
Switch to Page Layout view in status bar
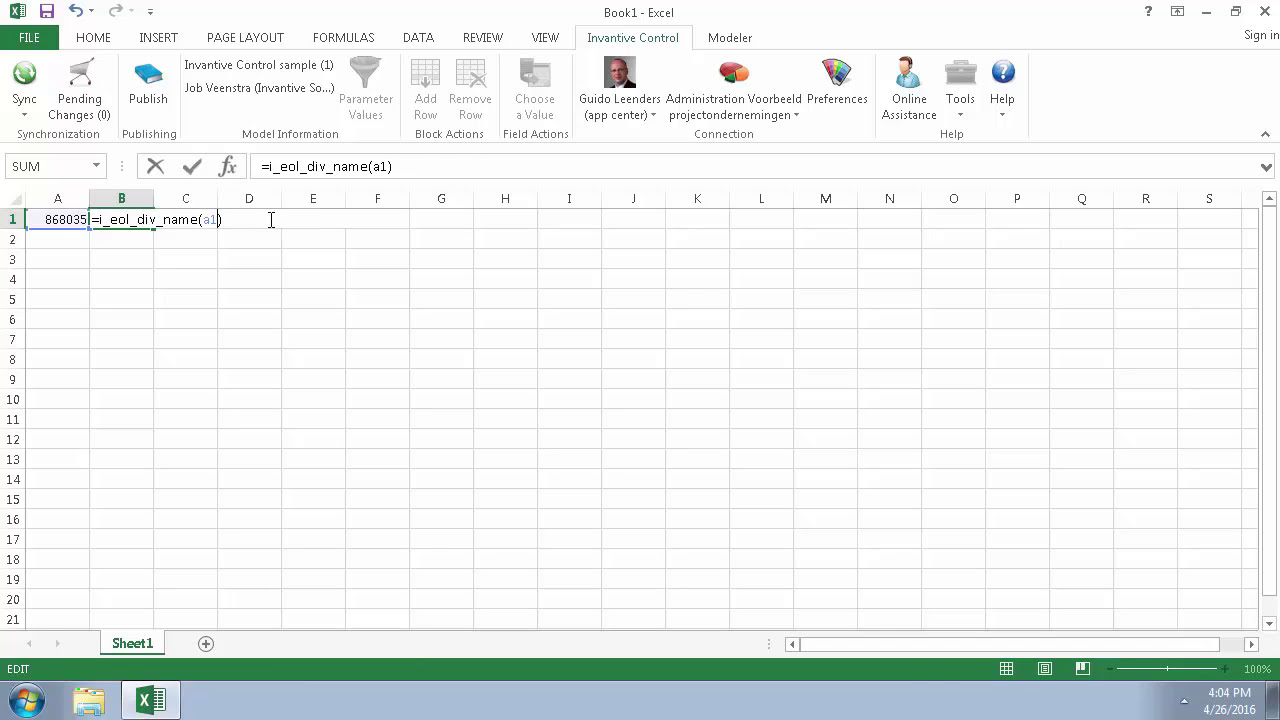[1045, 669]
